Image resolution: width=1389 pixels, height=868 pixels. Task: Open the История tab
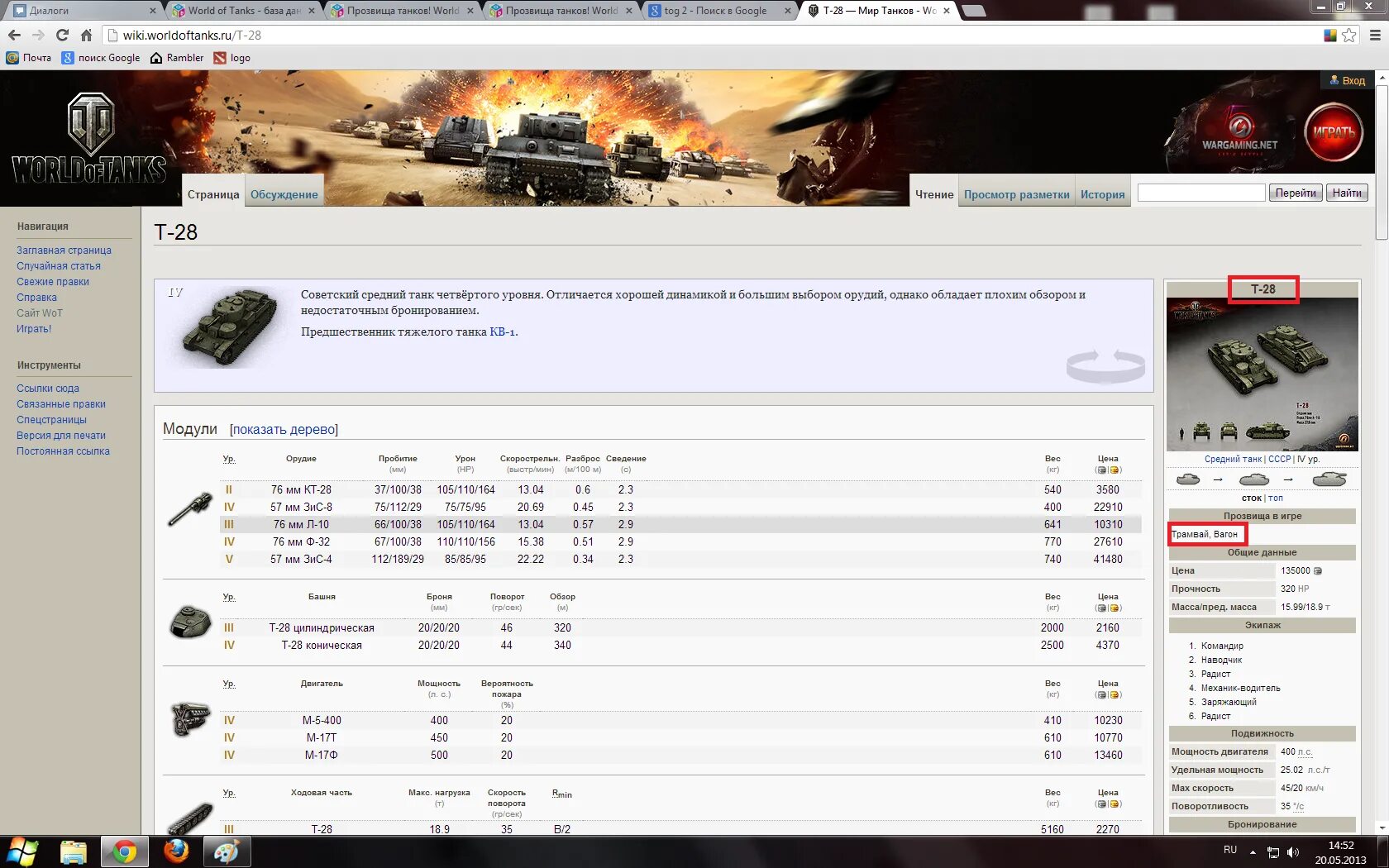tap(1102, 194)
